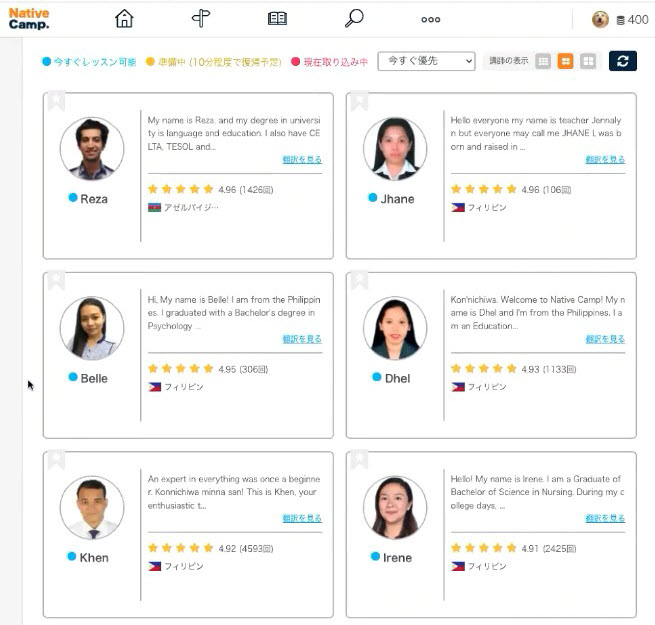Toggle the bookmark ribbon on Belle's card
The height and width of the screenshot is (625, 655).
[x=56, y=280]
